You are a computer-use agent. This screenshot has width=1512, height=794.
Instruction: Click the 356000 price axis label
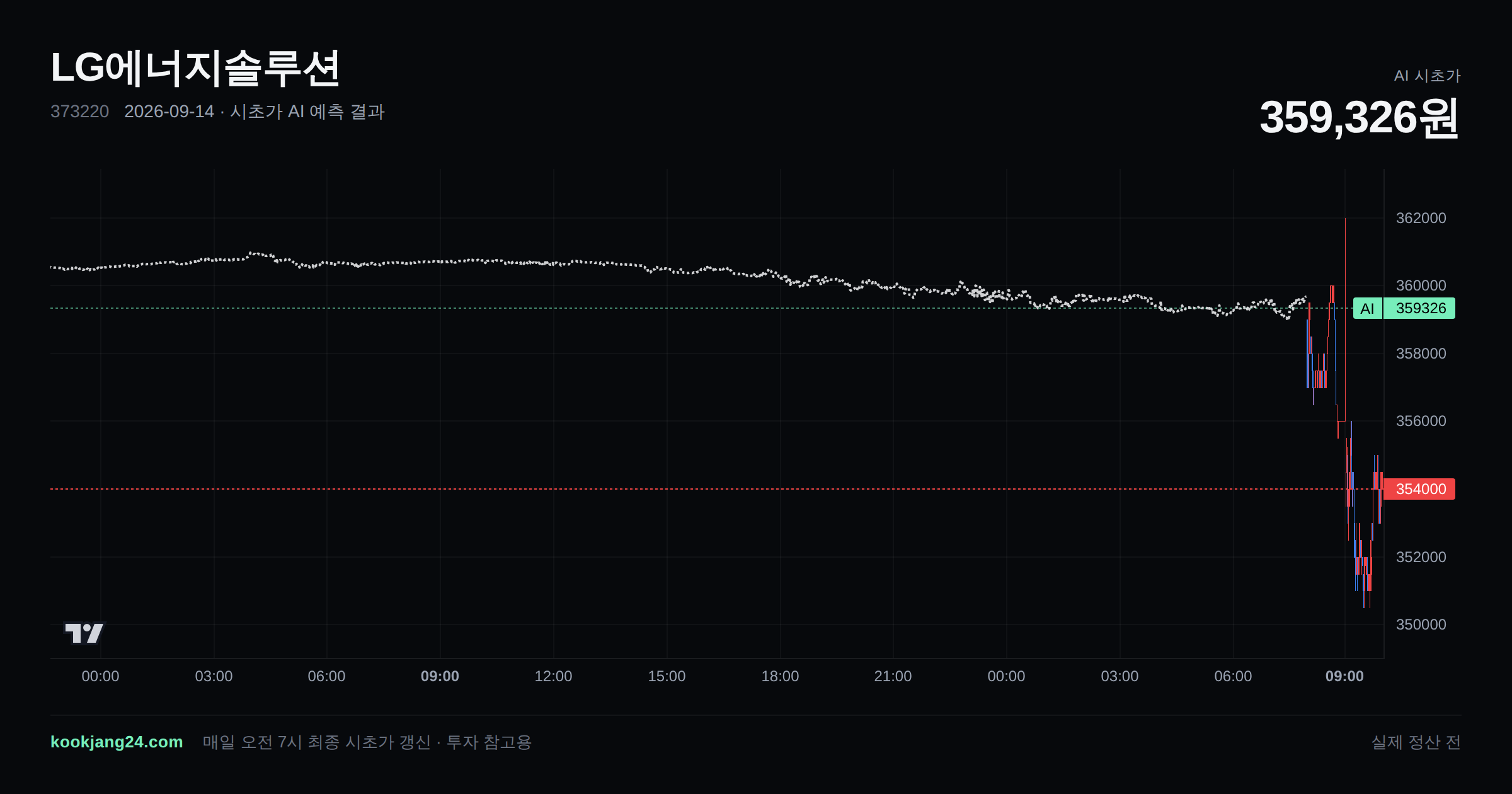(1421, 421)
